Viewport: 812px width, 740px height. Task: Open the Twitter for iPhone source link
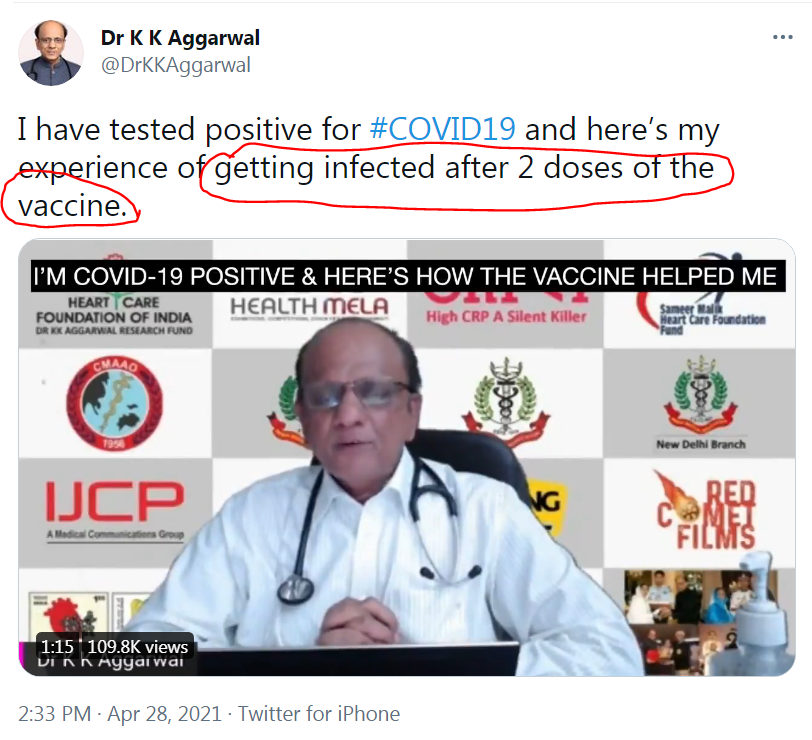click(319, 714)
